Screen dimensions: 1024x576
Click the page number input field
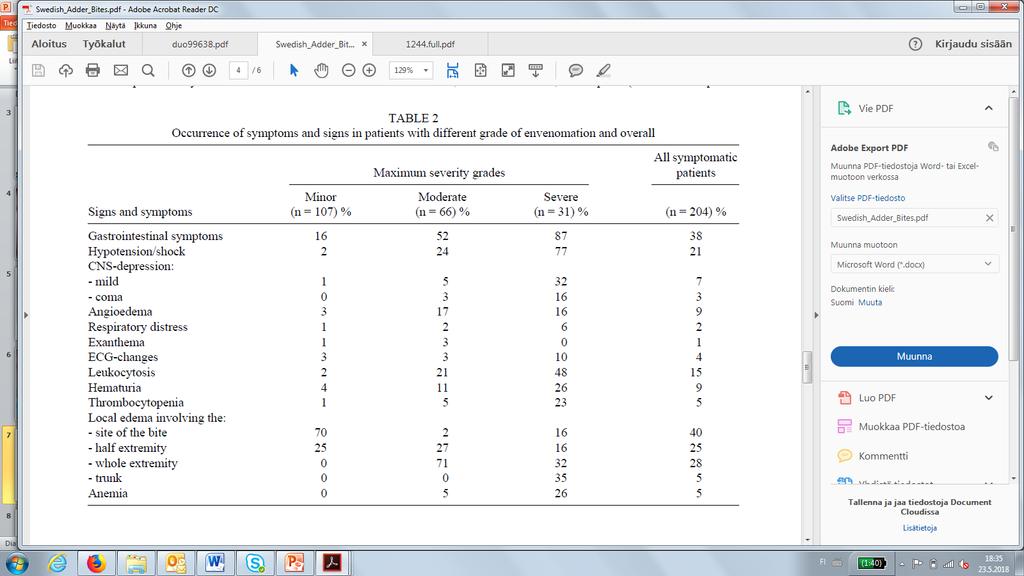tap(238, 71)
